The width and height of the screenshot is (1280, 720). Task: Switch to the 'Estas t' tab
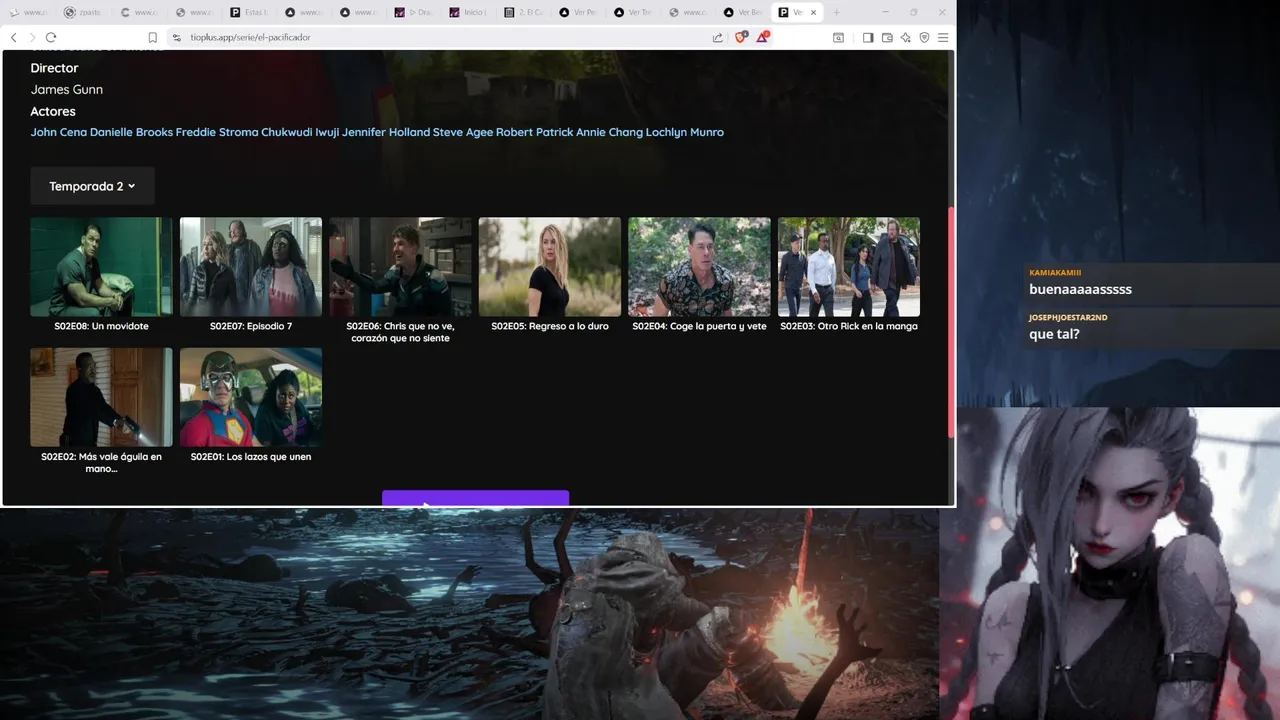tap(249, 12)
